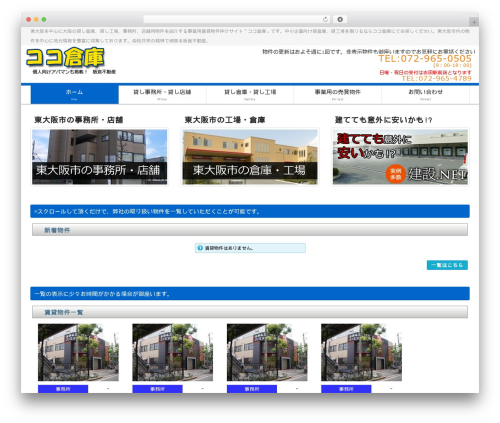Click the orange 実例多数 badge on banner
The height and width of the screenshot is (423, 500).
pos(395,174)
